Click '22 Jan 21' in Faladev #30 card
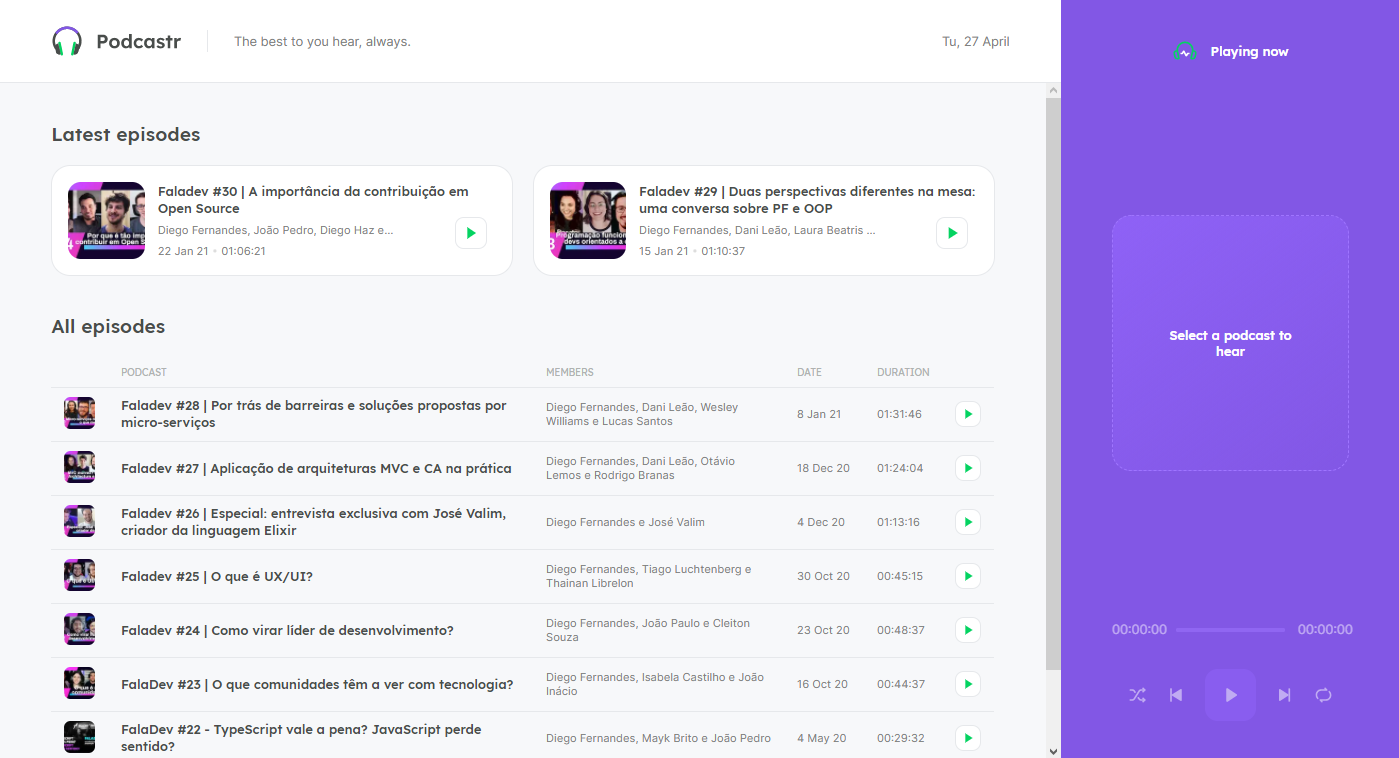Image resolution: width=1399 pixels, height=758 pixels. (183, 251)
